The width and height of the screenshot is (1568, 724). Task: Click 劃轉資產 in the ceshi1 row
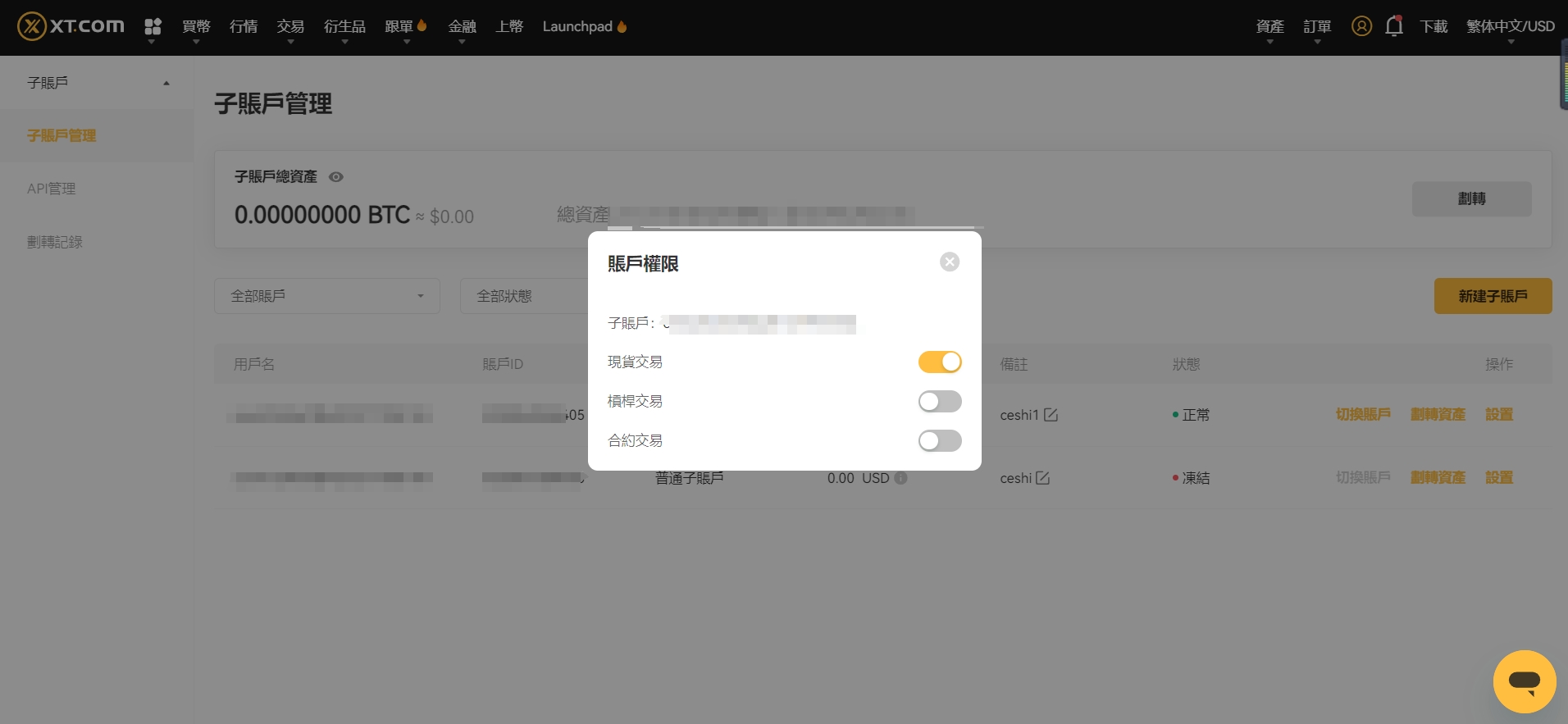click(1438, 415)
